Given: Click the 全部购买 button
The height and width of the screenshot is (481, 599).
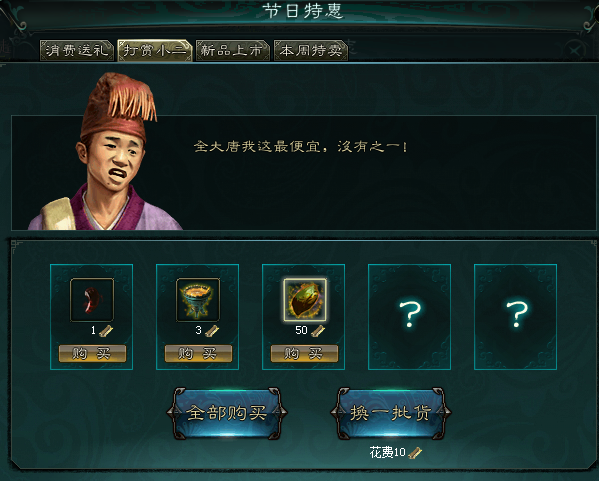Looking at the screenshot, I should tap(227, 413).
